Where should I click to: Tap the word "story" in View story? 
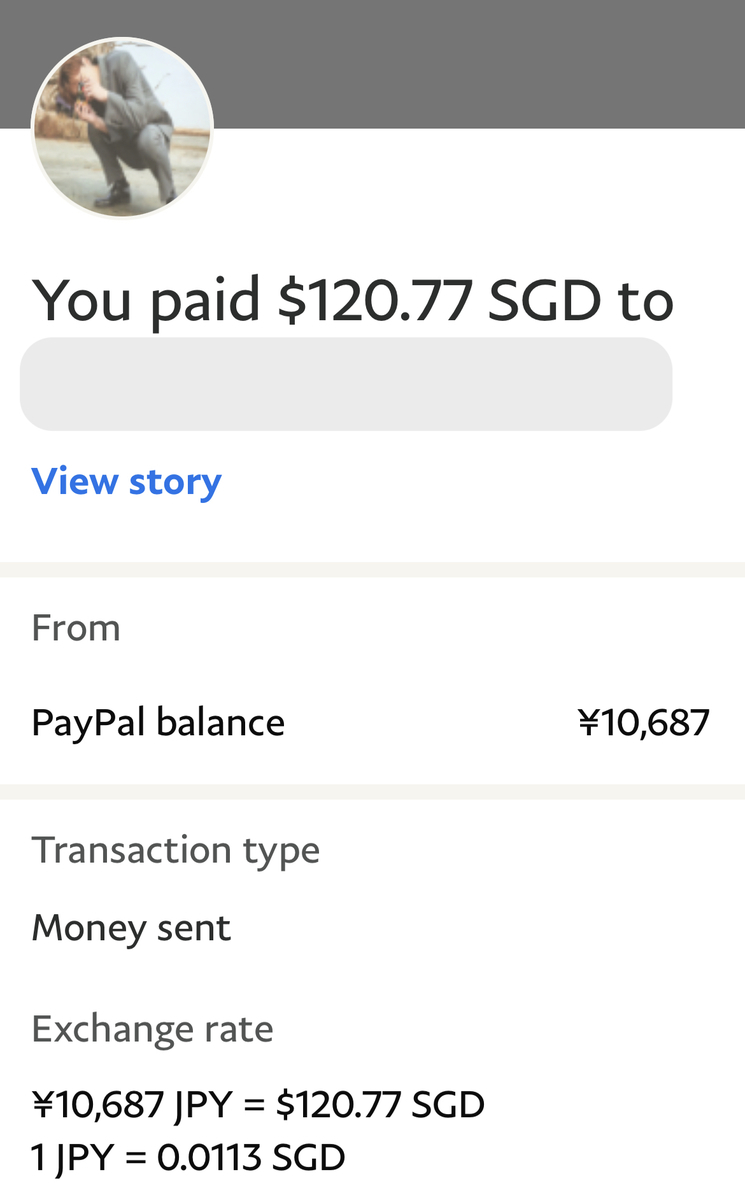[175, 483]
